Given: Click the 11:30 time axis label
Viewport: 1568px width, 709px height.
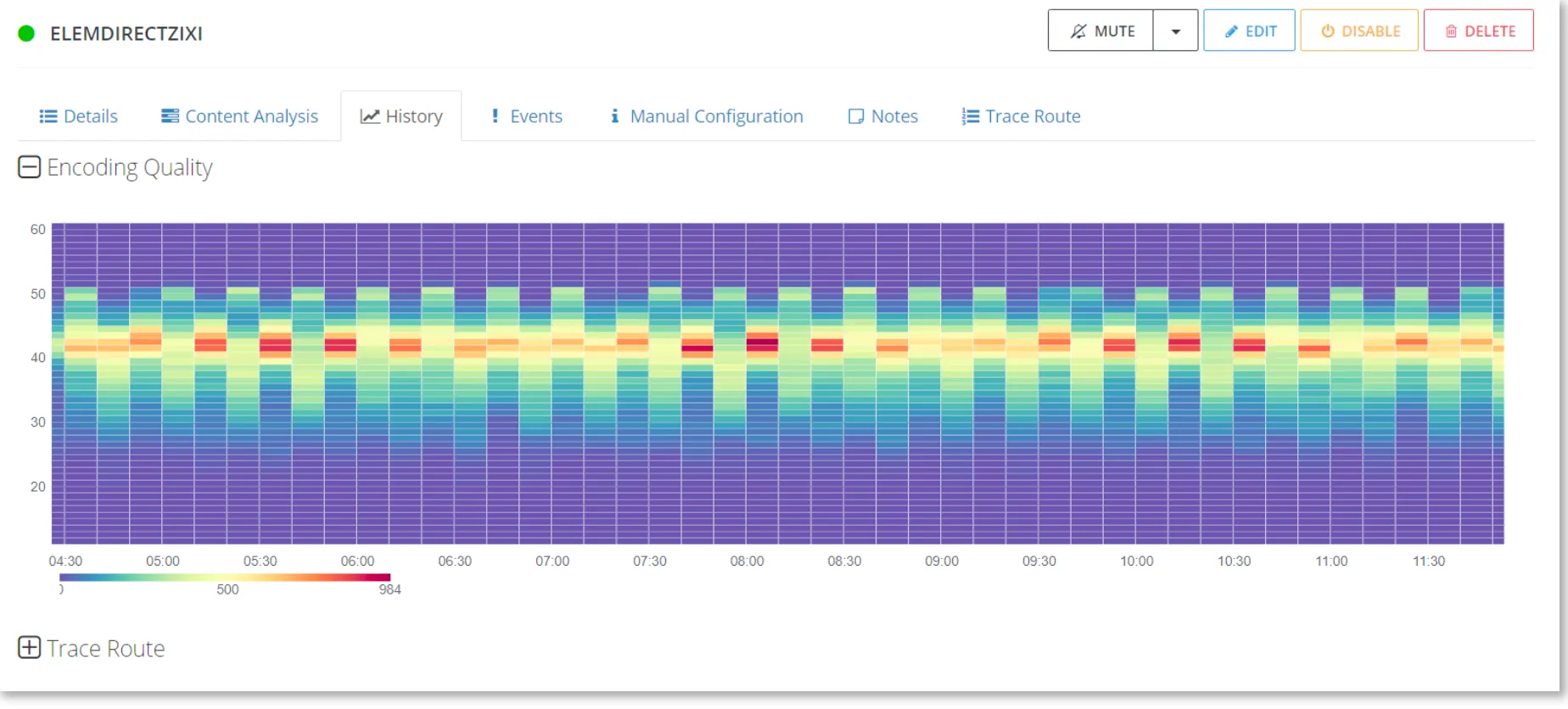Looking at the screenshot, I should click(1429, 561).
